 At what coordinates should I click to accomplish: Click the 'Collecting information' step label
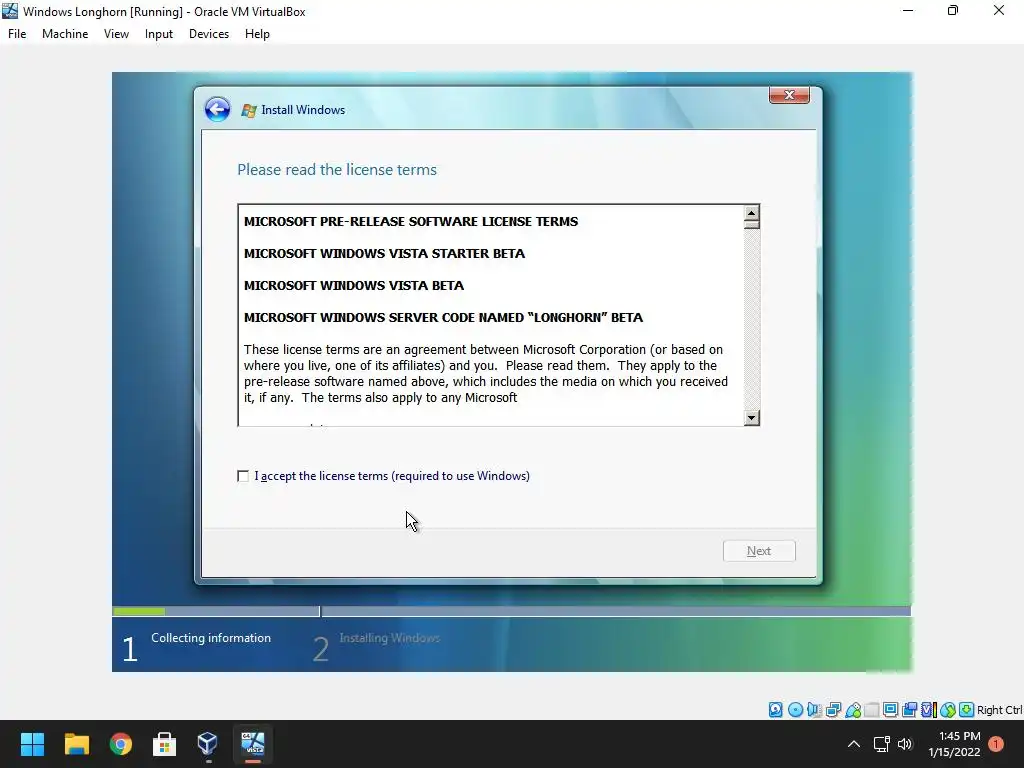[x=211, y=638]
